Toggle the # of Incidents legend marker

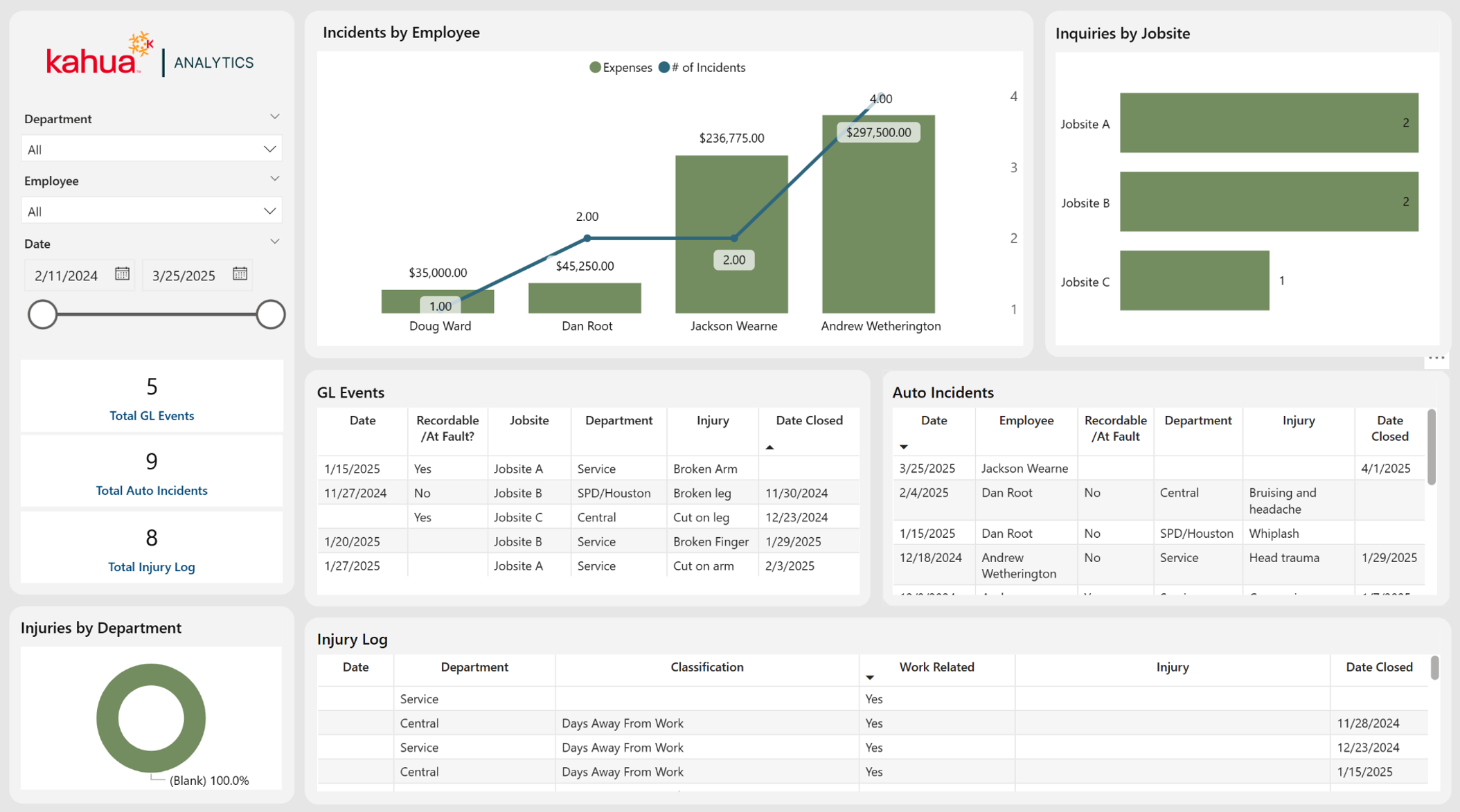tap(664, 67)
